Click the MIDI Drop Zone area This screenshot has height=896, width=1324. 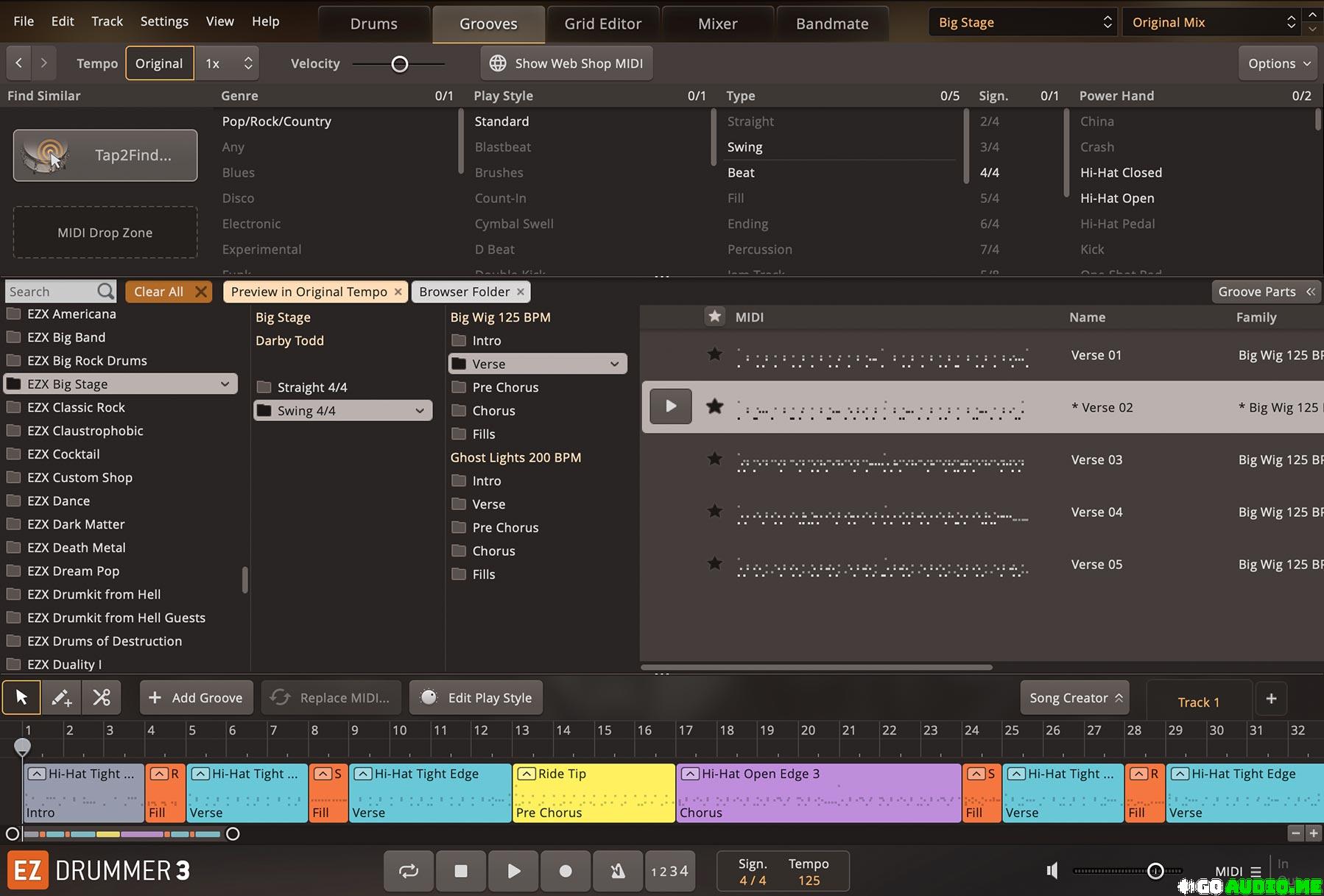pos(105,233)
